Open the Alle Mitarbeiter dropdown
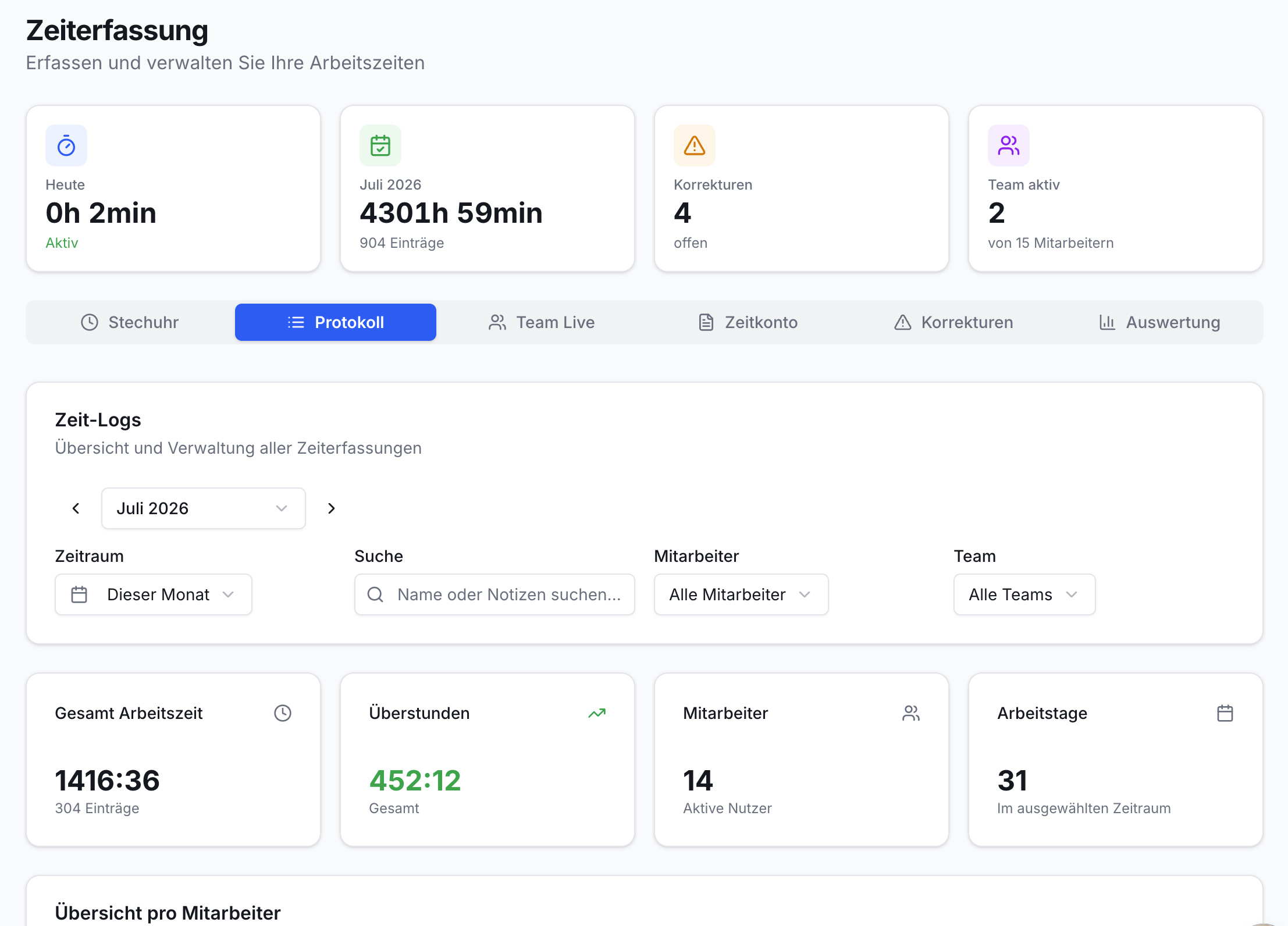The height and width of the screenshot is (926, 1288). tap(741, 594)
